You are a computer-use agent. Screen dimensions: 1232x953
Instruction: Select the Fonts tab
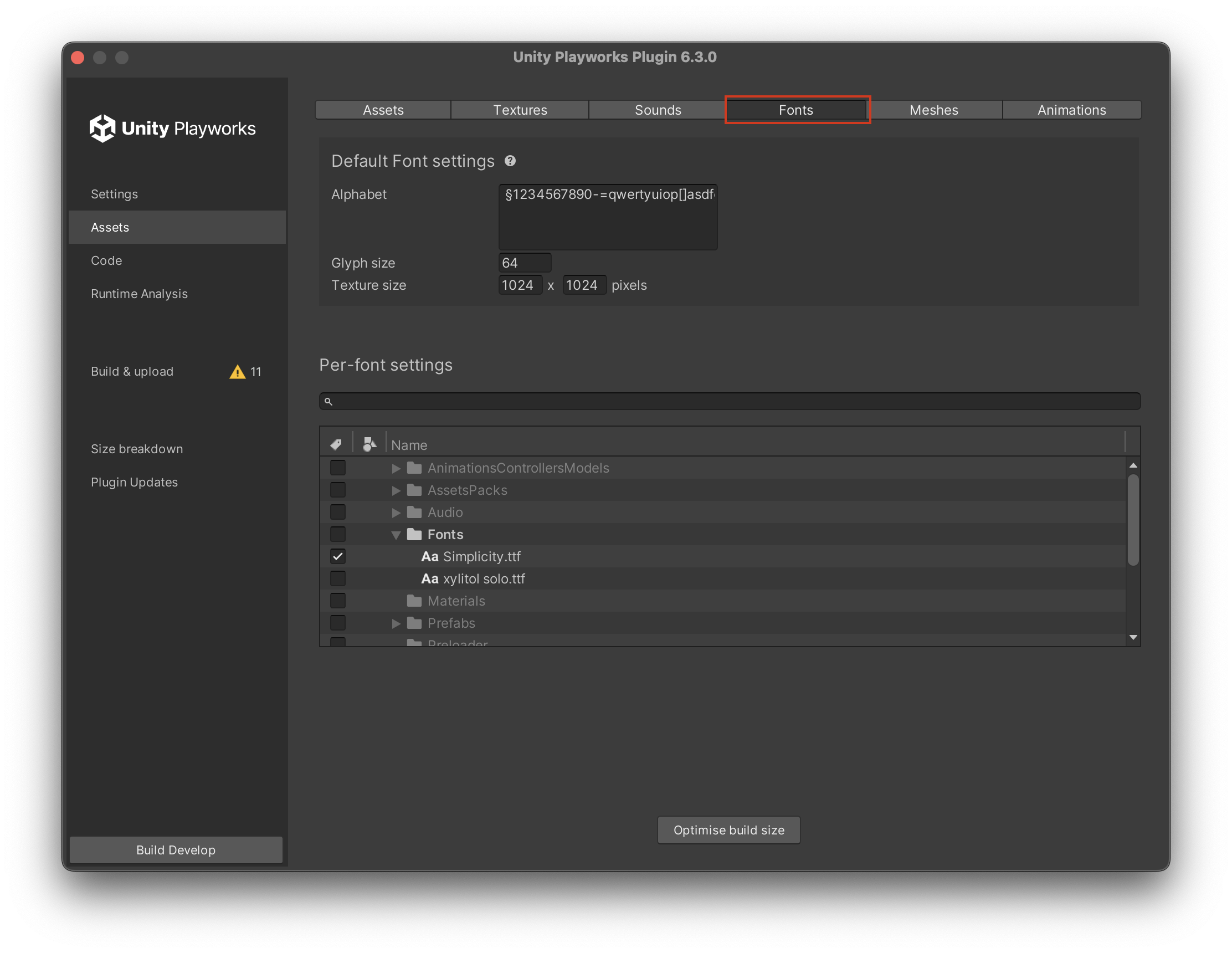tap(796, 110)
